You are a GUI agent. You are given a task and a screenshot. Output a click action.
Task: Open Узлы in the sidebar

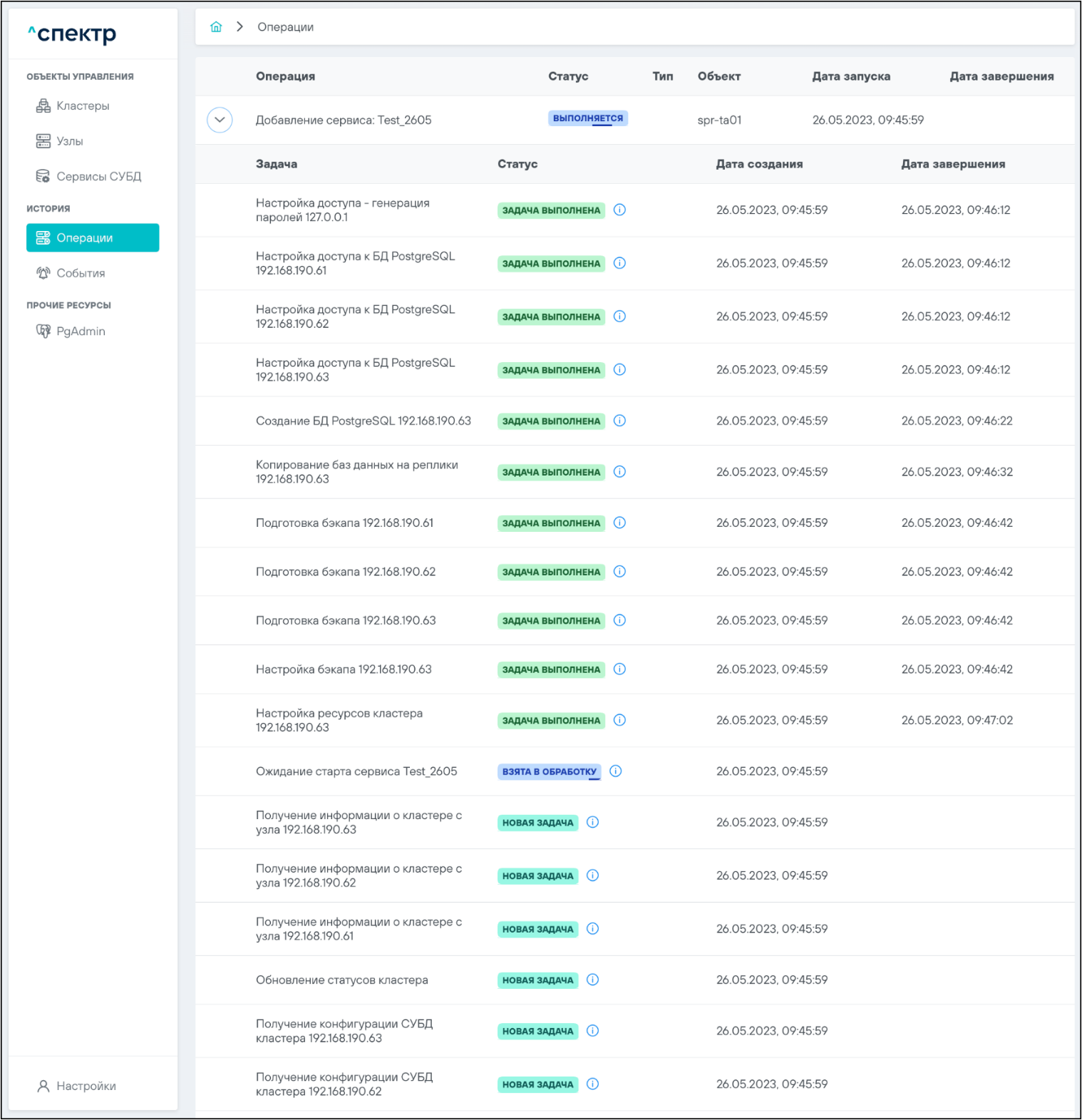[70, 141]
